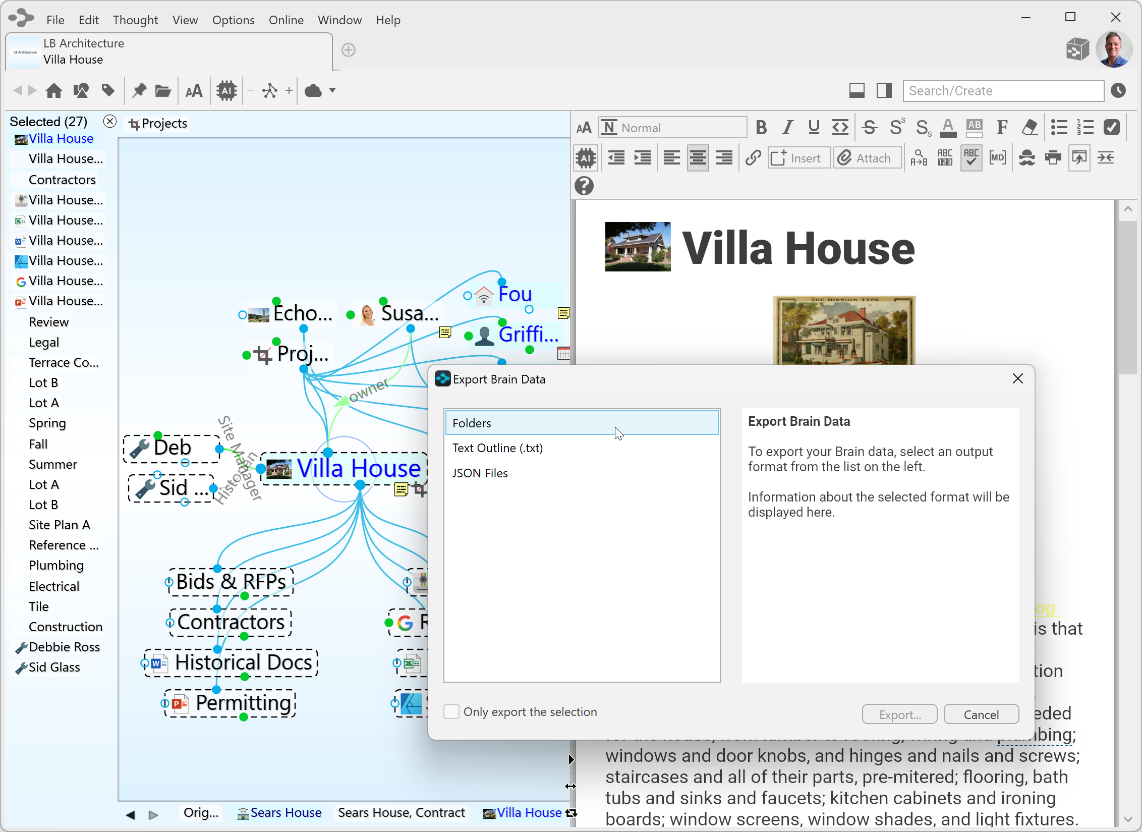Open the Options menu
This screenshot has width=1142, height=832.
click(233, 20)
